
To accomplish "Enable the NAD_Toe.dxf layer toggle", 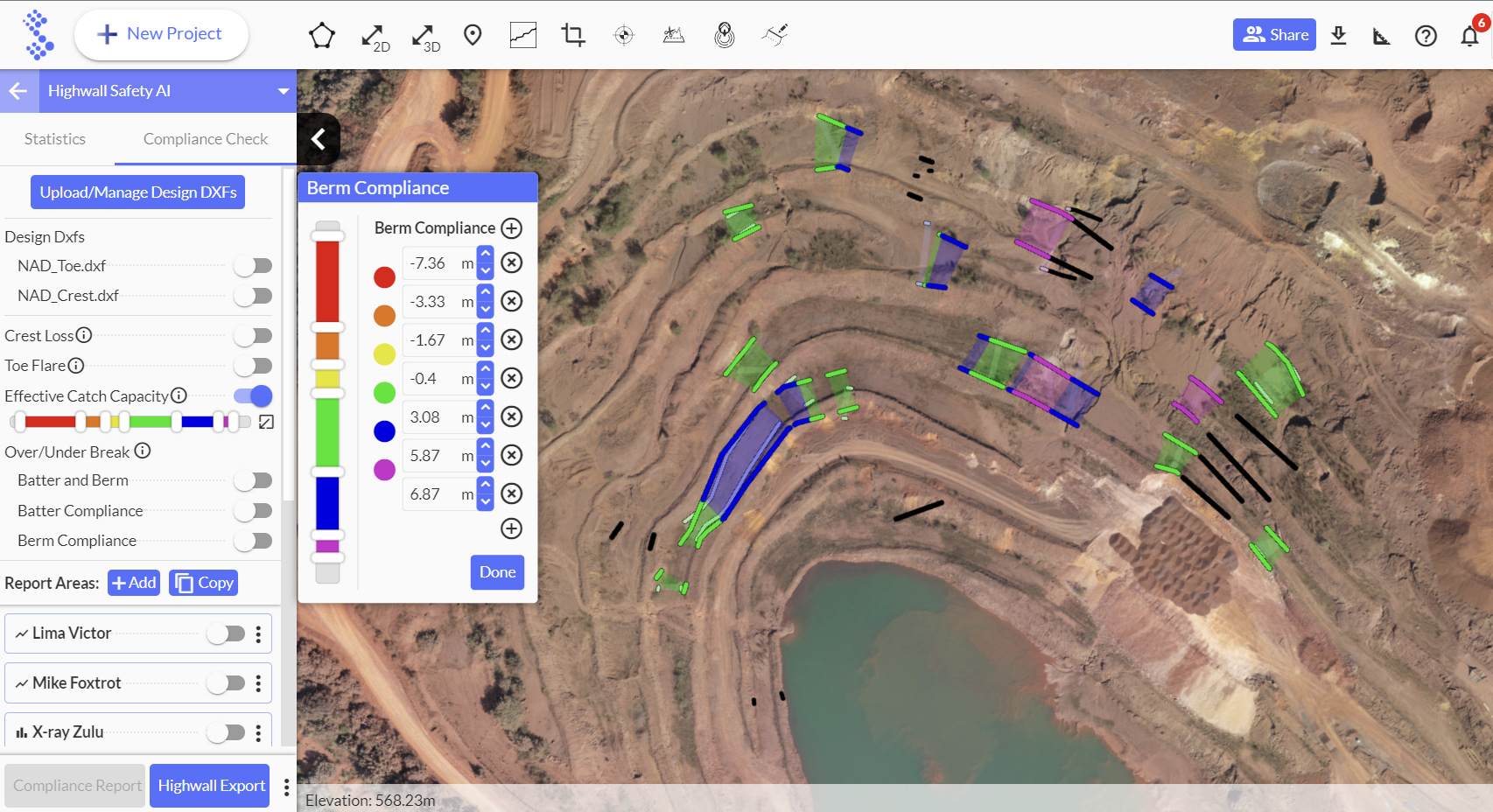I will click(254, 266).
